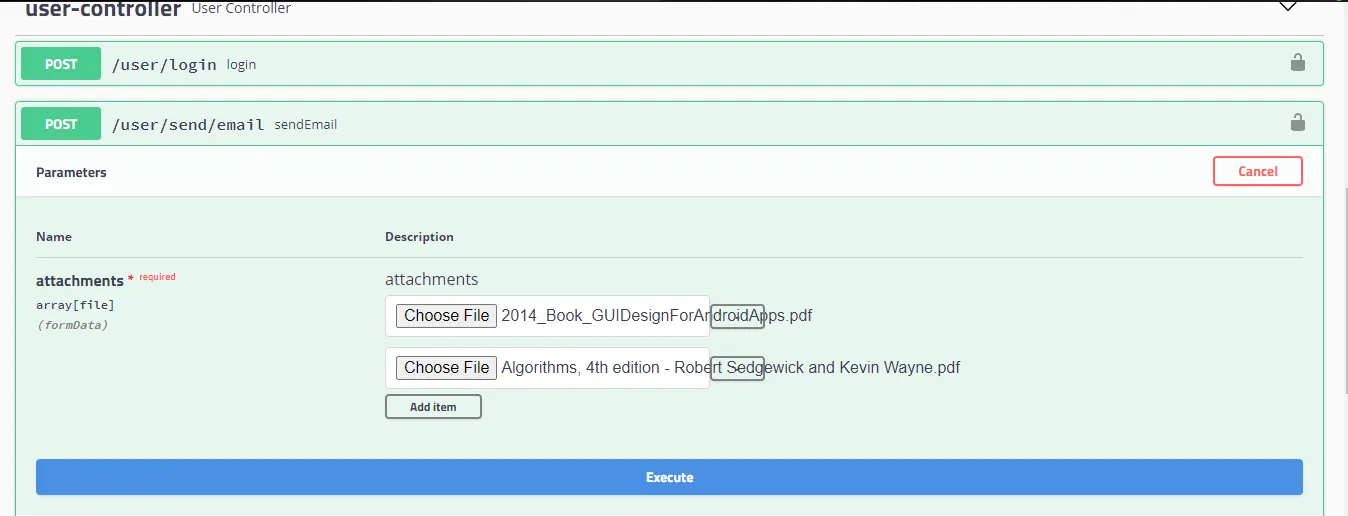
Task: Collapse the POST /user/send/email operation
Action: pyautogui.click(x=669, y=124)
